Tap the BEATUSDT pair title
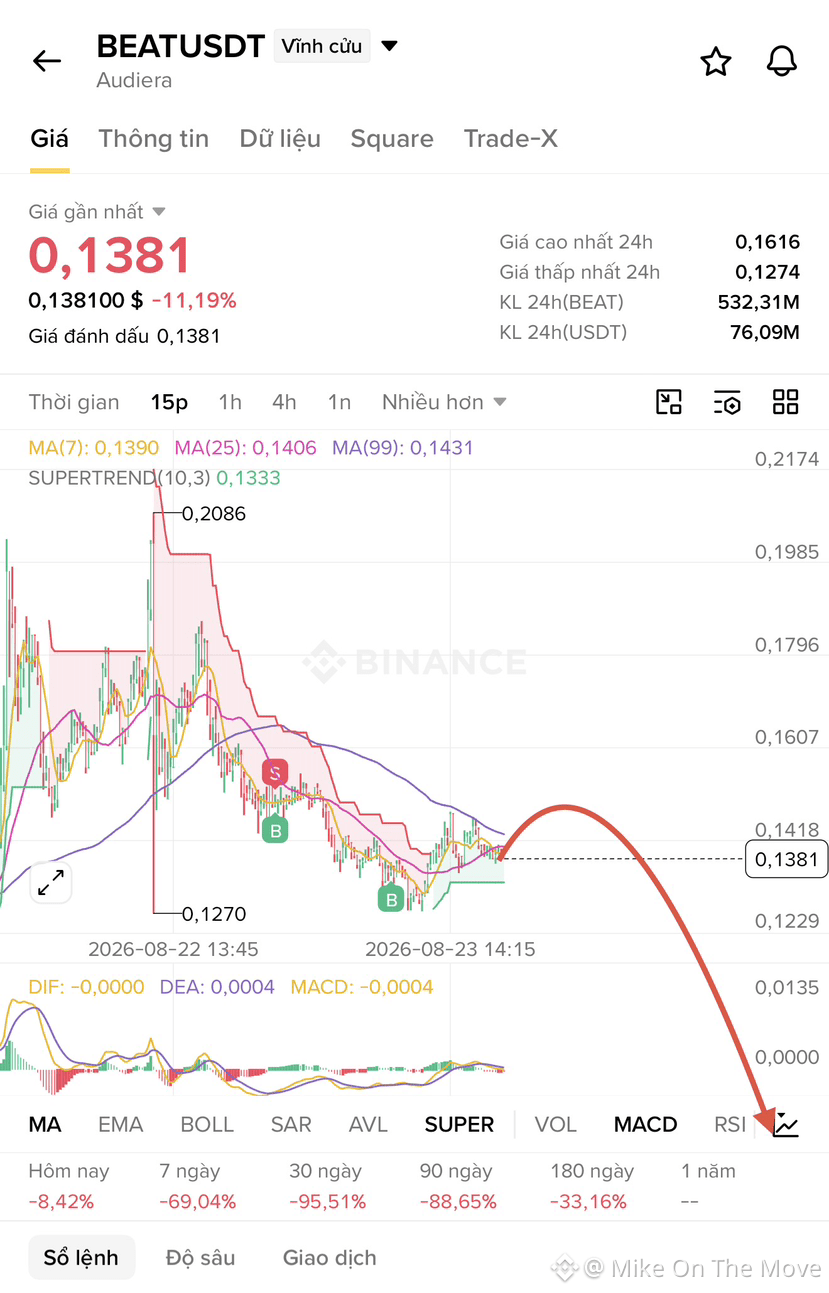Image resolution: width=829 pixels, height=1293 pixels. pos(181,46)
